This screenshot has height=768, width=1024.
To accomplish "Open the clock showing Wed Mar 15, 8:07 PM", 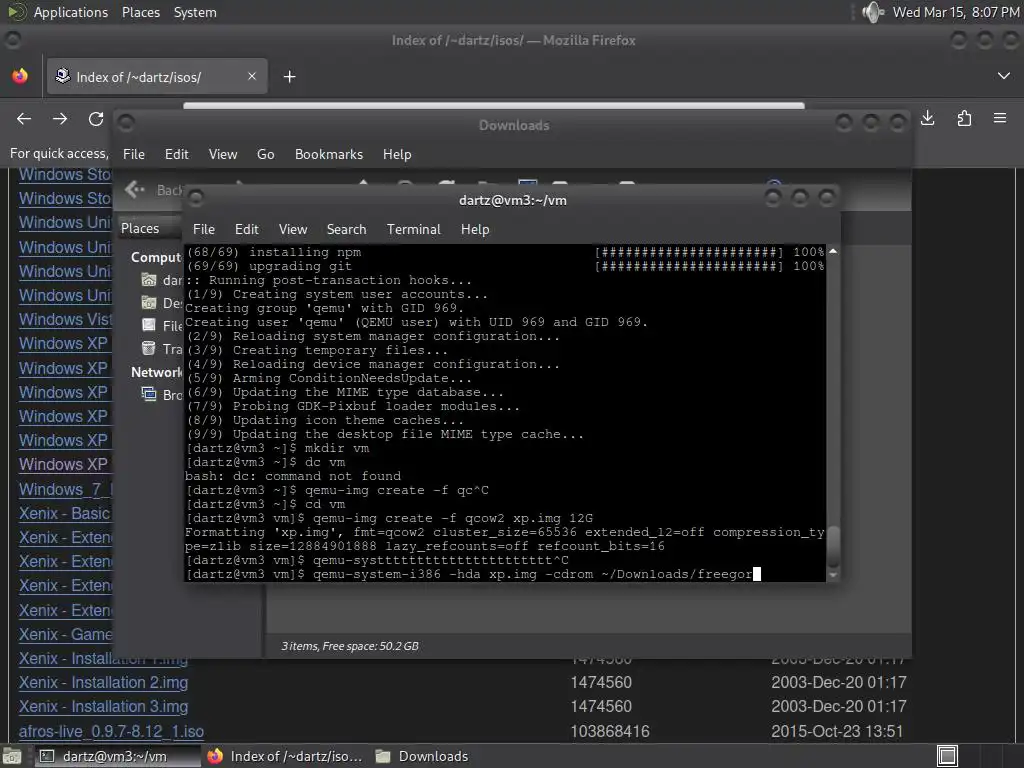I will [x=955, y=12].
